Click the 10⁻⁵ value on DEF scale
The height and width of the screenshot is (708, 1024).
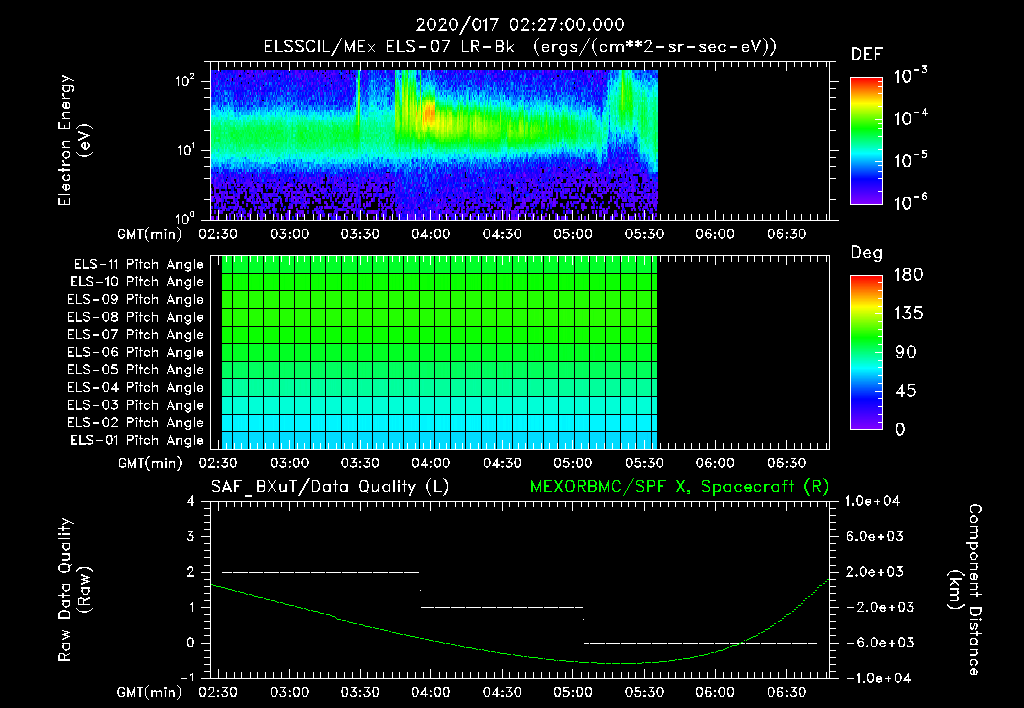[910, 159]
